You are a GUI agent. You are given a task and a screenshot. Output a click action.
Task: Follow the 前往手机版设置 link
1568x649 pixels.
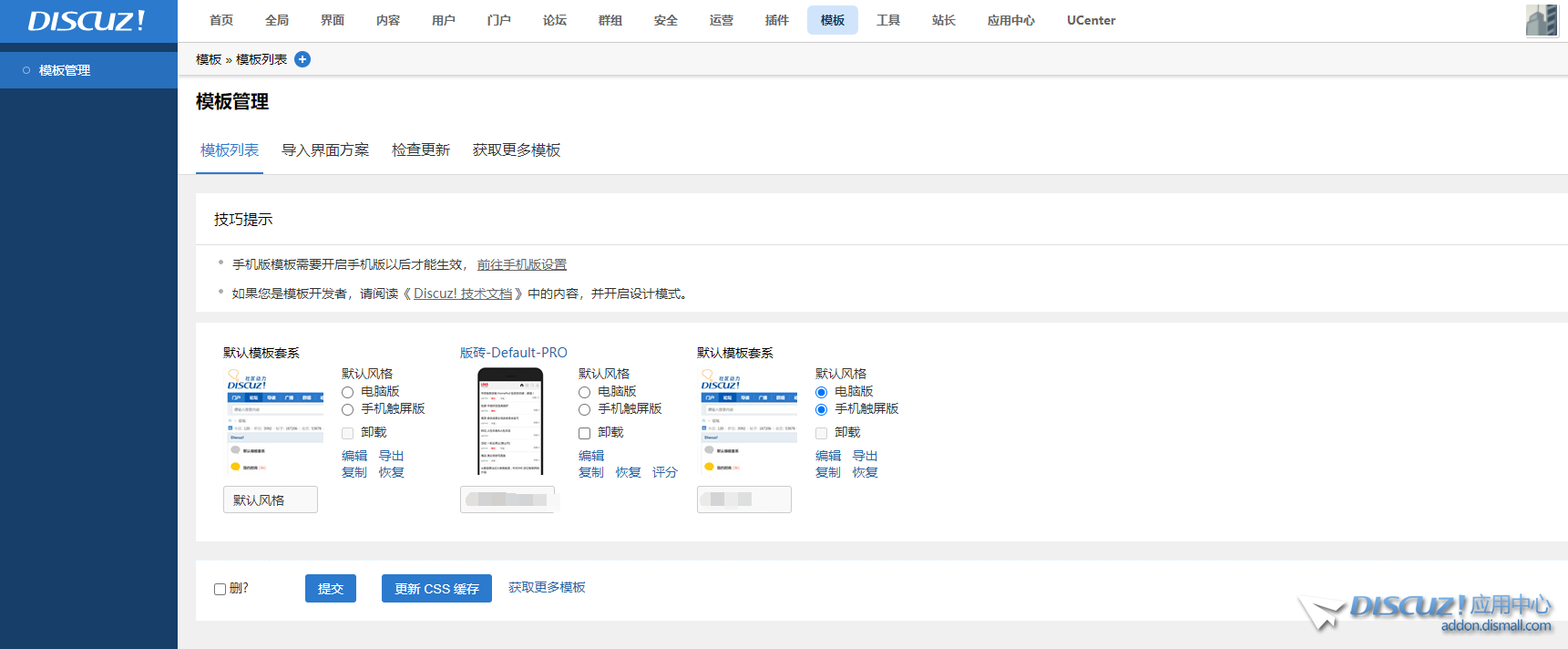pos(522,264)
